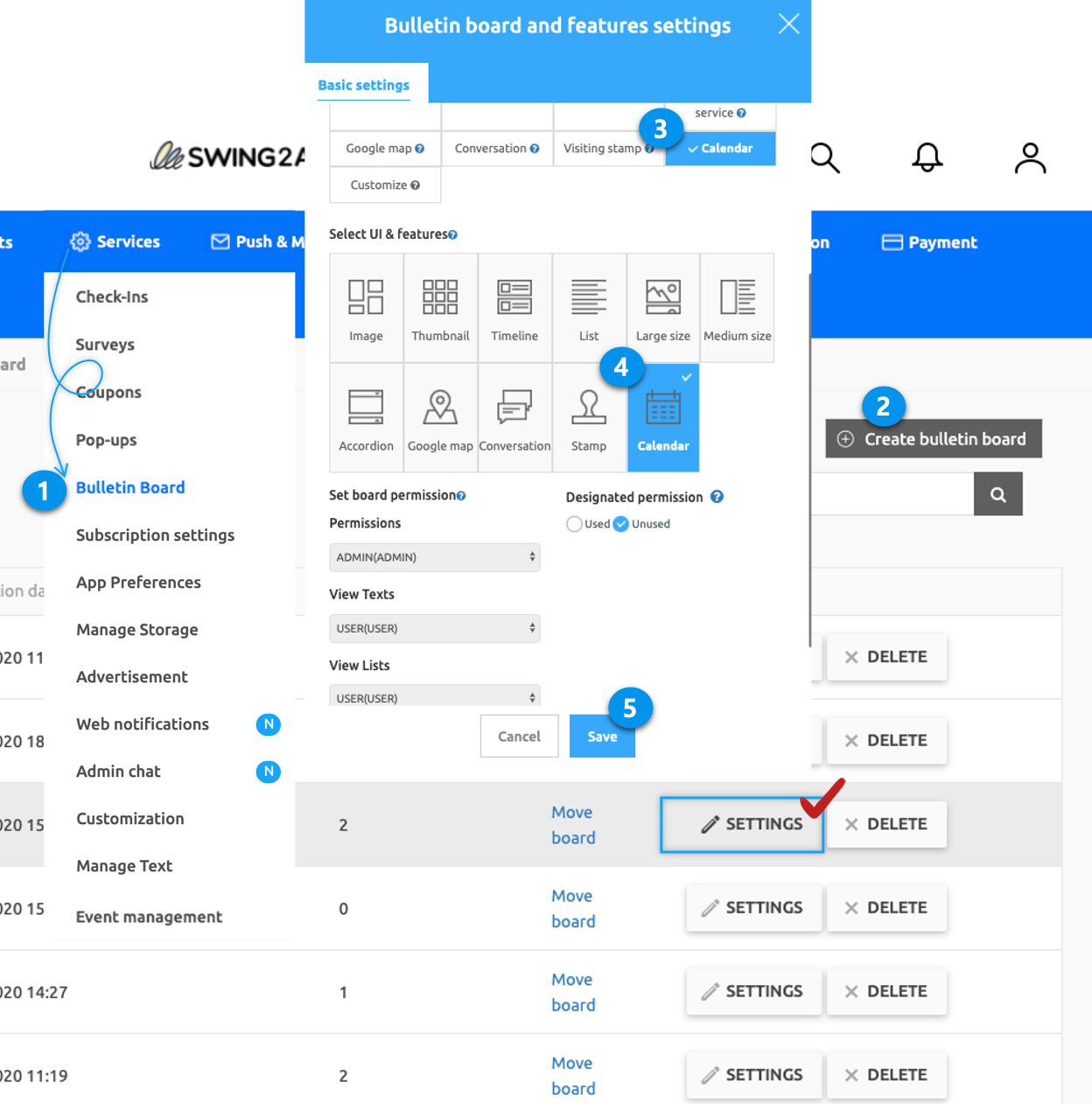Open the notification bell icon

pyautogui.click(x=927, y=158)
